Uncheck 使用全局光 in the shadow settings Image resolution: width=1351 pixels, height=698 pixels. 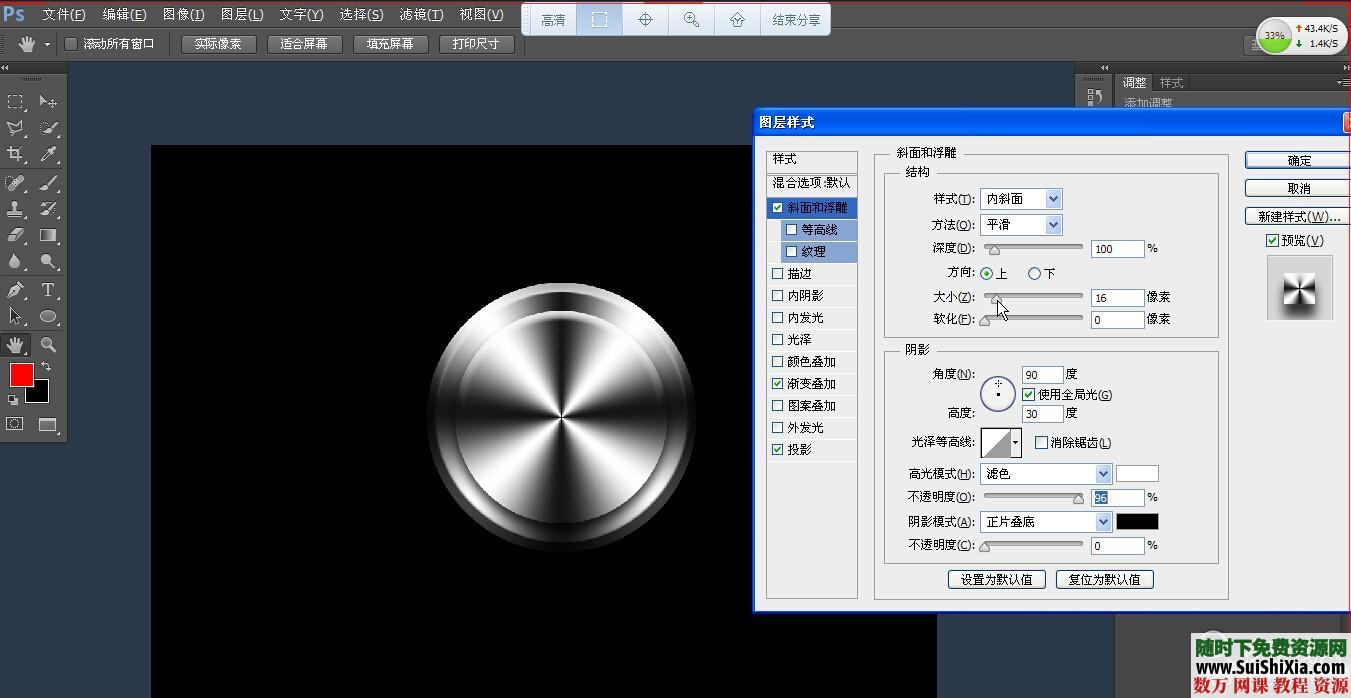(1028, 394)
